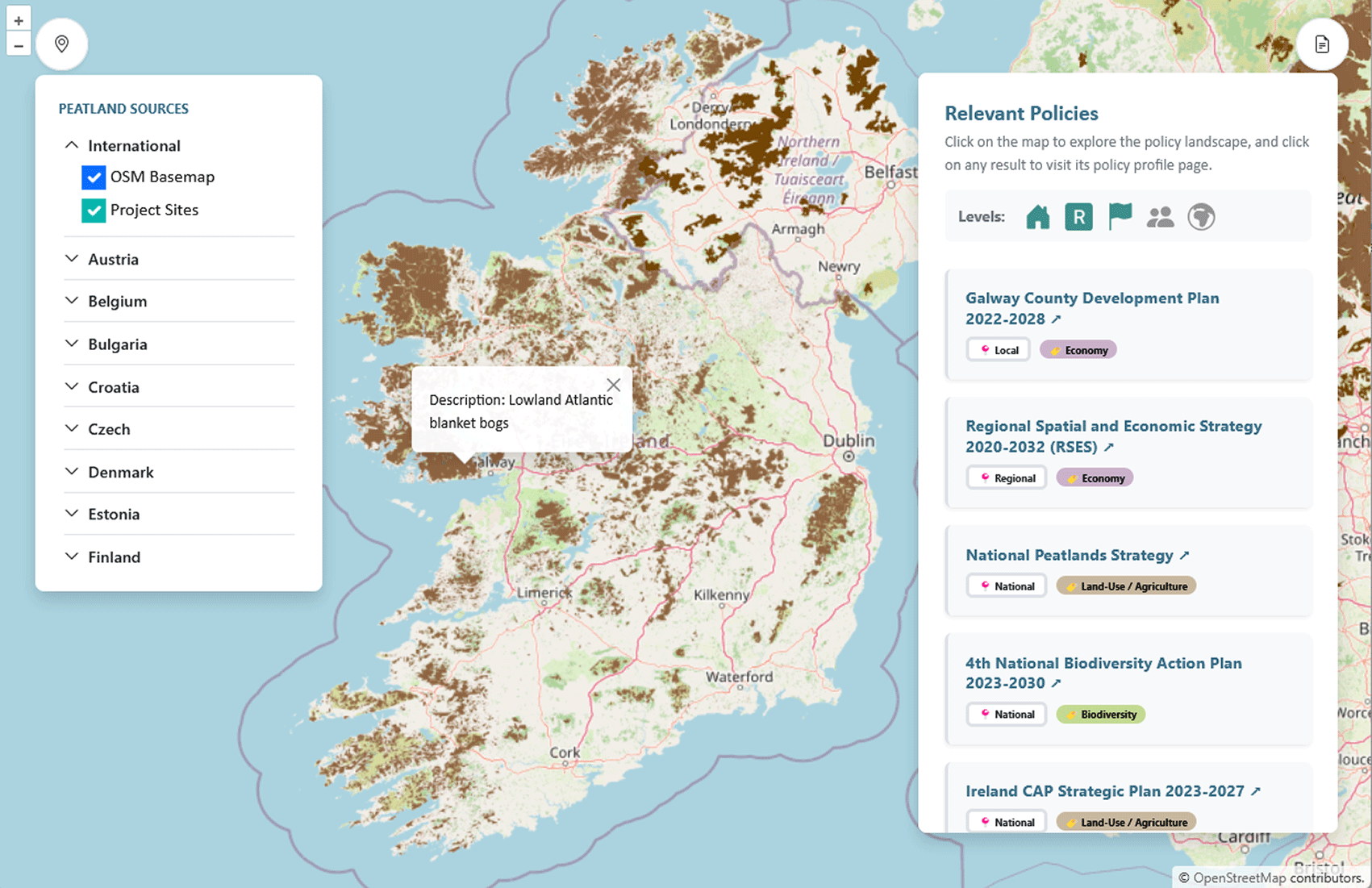
Task: Close the Lowland Atlantic blanket bogs popup
Action: (x=614, y=385)
